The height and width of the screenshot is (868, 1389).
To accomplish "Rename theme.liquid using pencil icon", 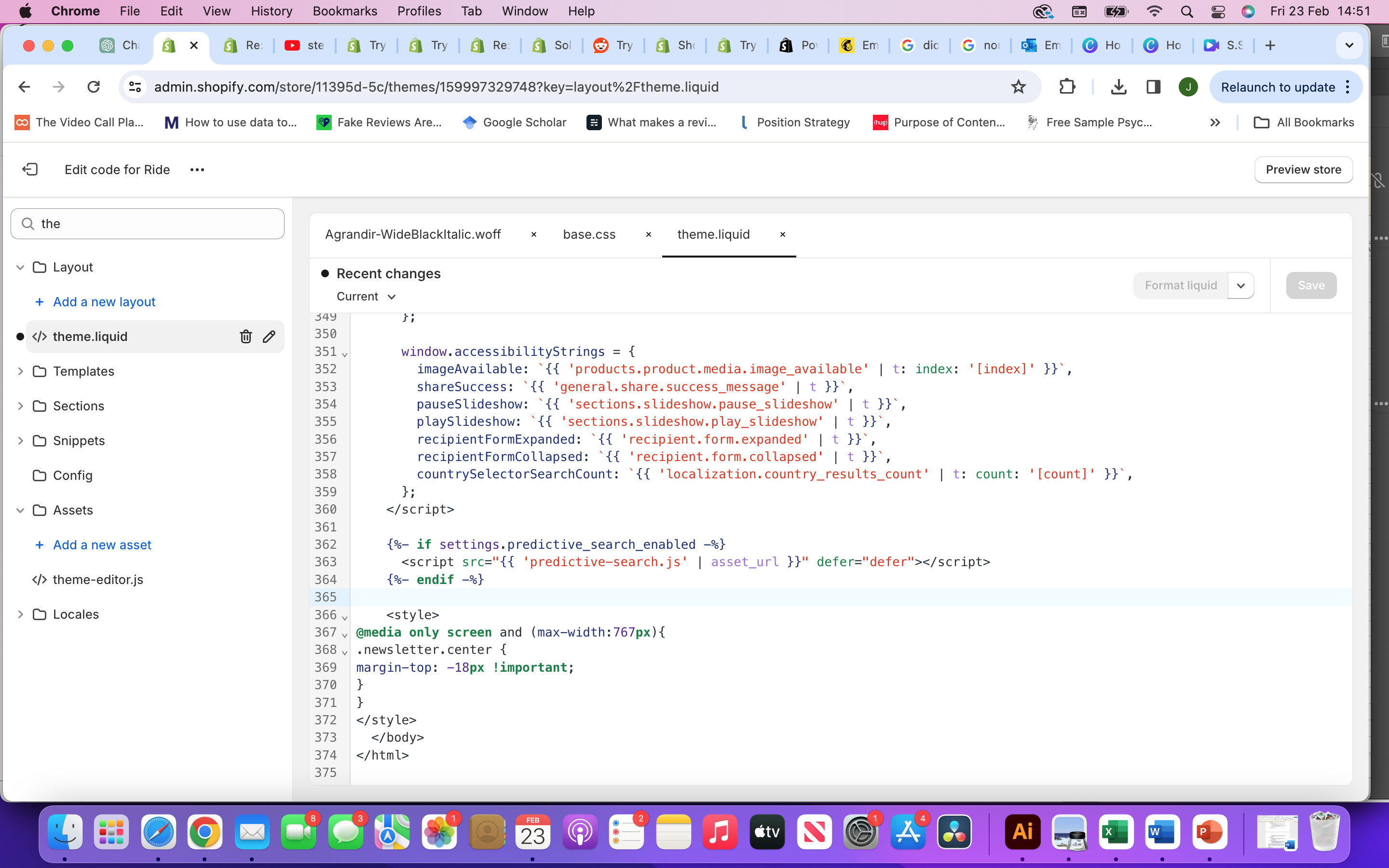I will click(x=269, y=337).
